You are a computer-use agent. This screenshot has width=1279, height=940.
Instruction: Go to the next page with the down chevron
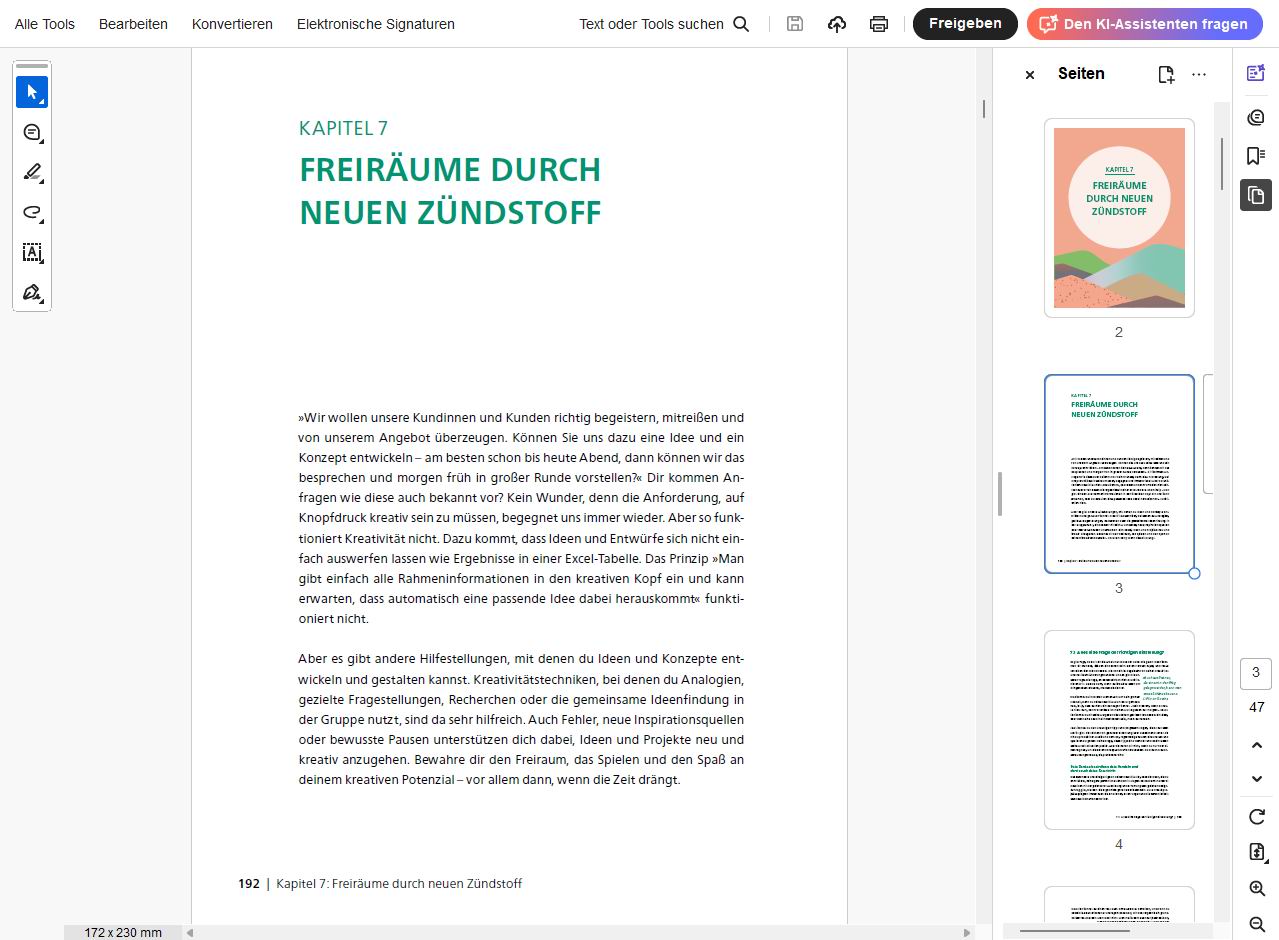click(1257, 778)
